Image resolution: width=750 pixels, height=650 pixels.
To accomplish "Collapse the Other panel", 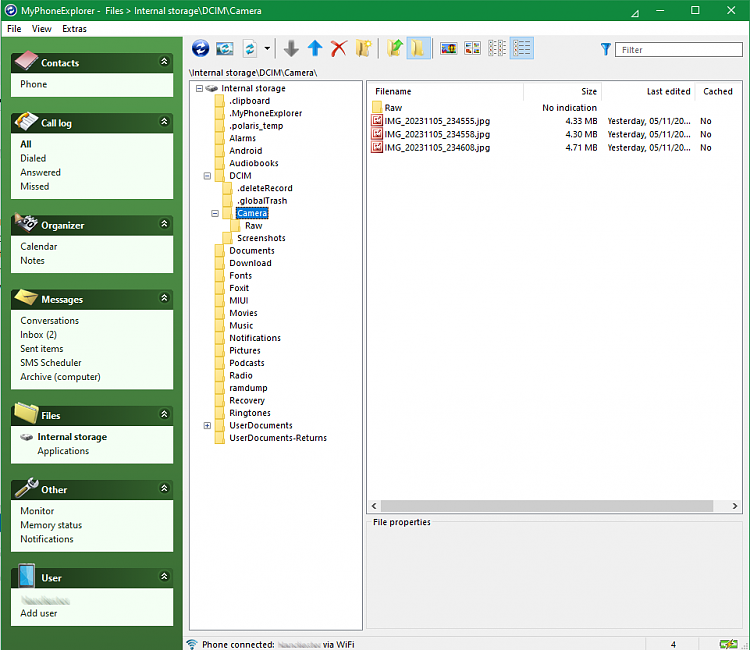I will [164, 488].
